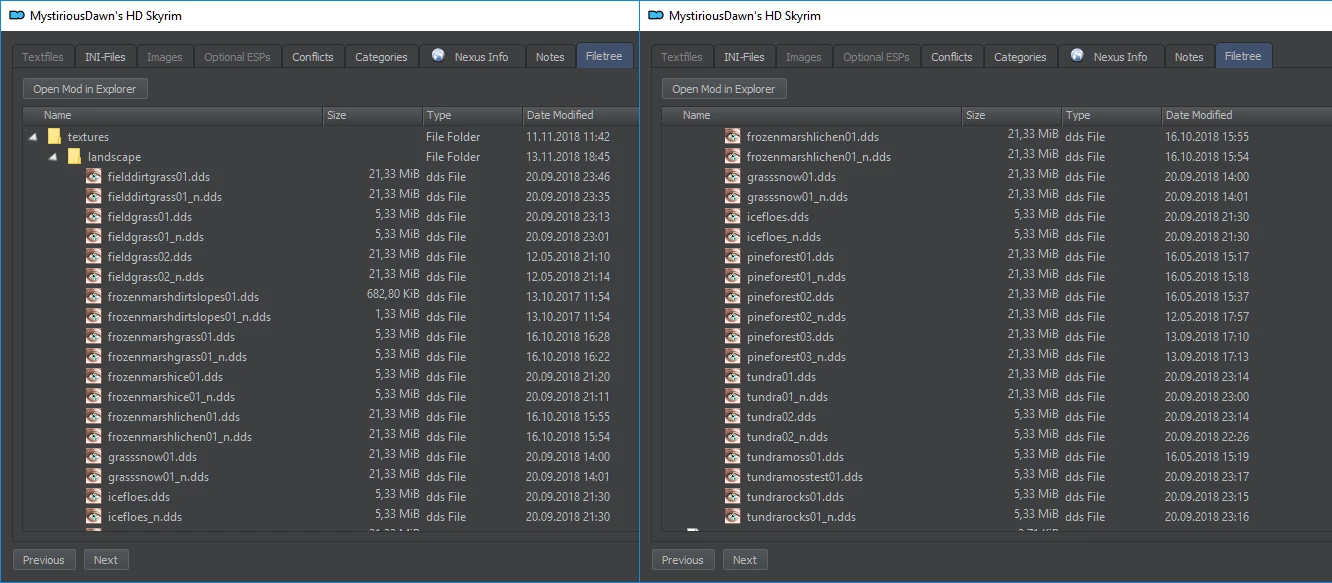Go to Next mod in left window
The width and height of the screenshot is (1332, 583).
[106, 560]
